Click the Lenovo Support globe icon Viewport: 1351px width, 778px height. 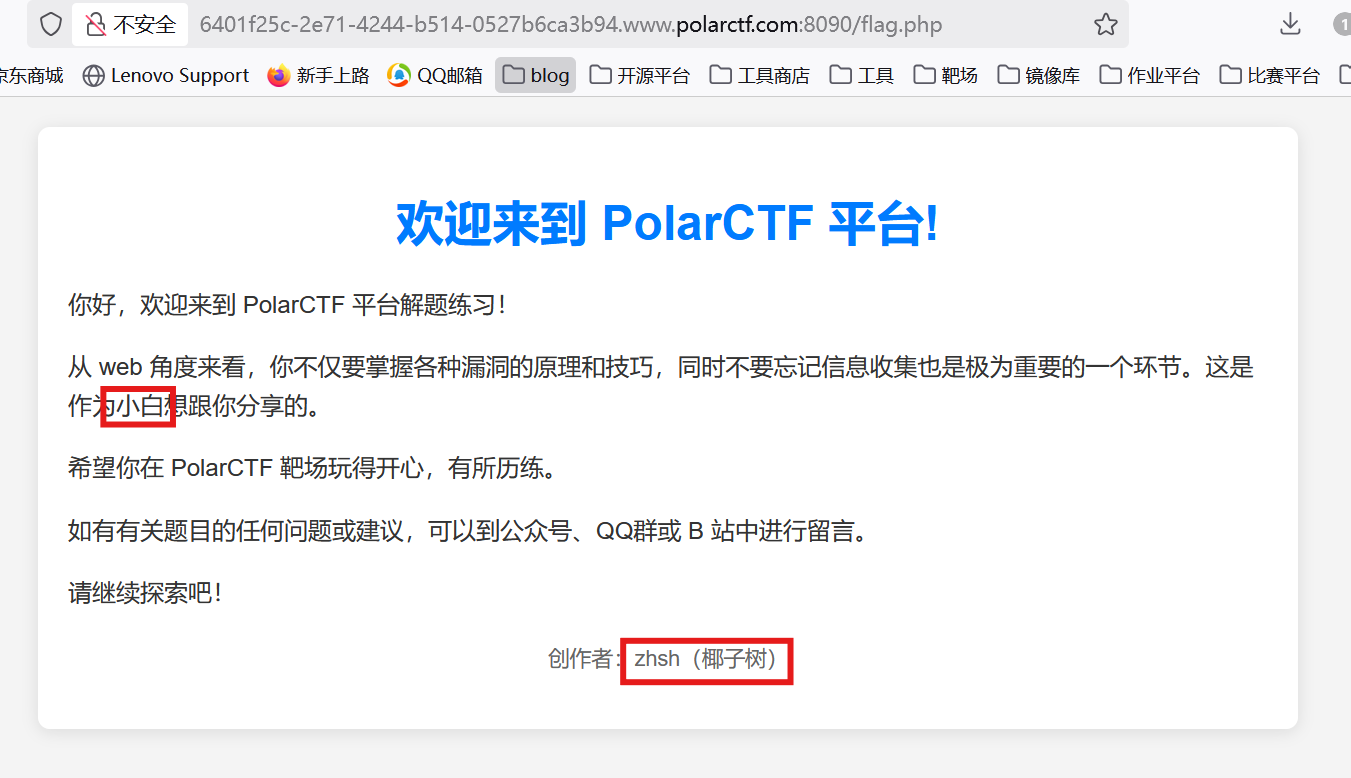click(94, 76)
